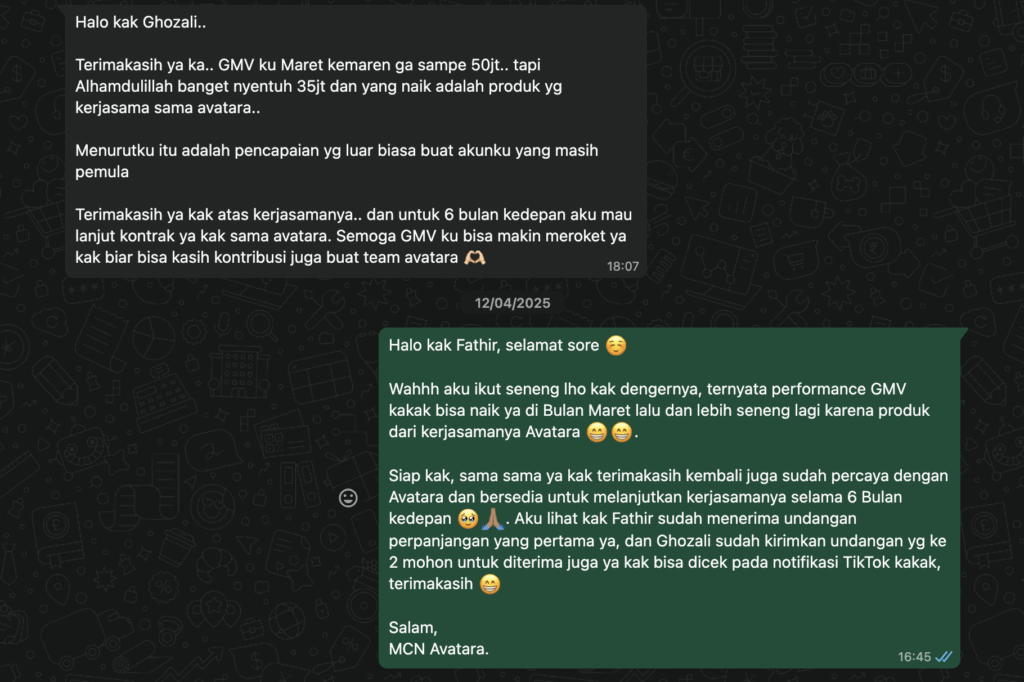Click the pleading face emoji after "kedepan"
1024x682 pixels.
tap(468, 519)
